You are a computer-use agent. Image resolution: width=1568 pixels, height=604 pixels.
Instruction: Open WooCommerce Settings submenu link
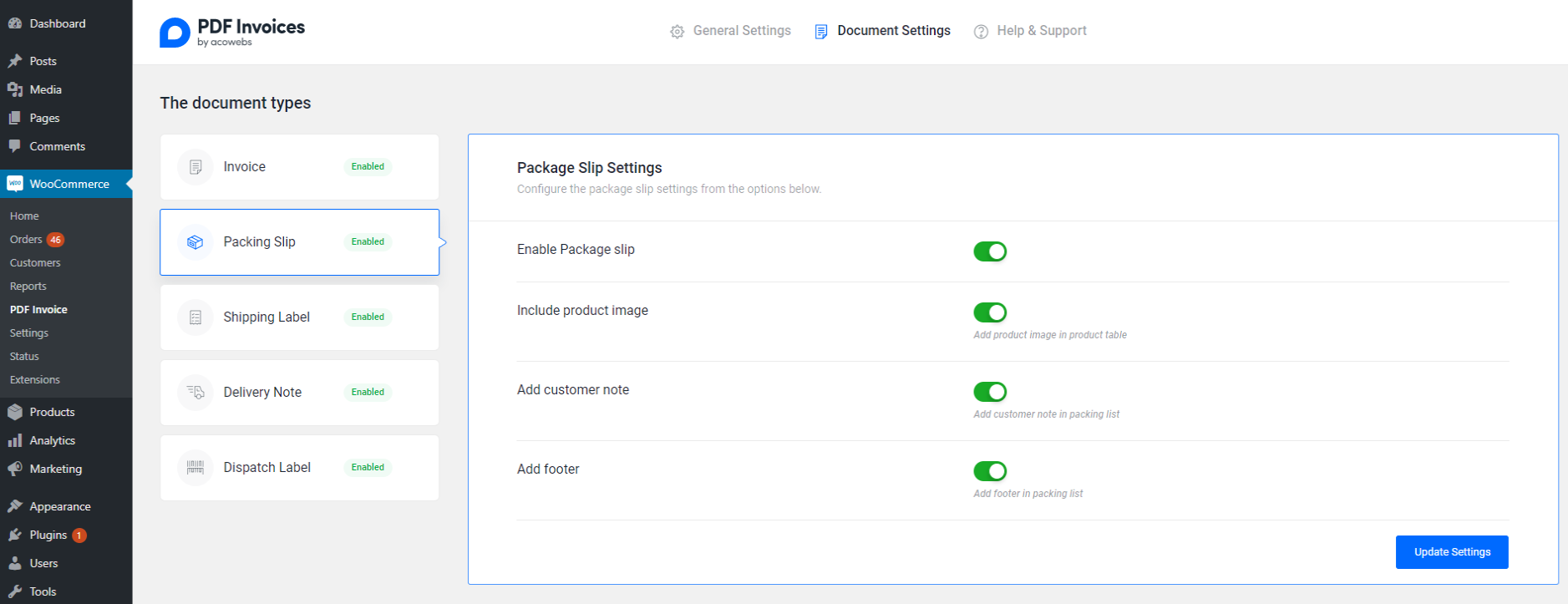(x=29, y=332)
